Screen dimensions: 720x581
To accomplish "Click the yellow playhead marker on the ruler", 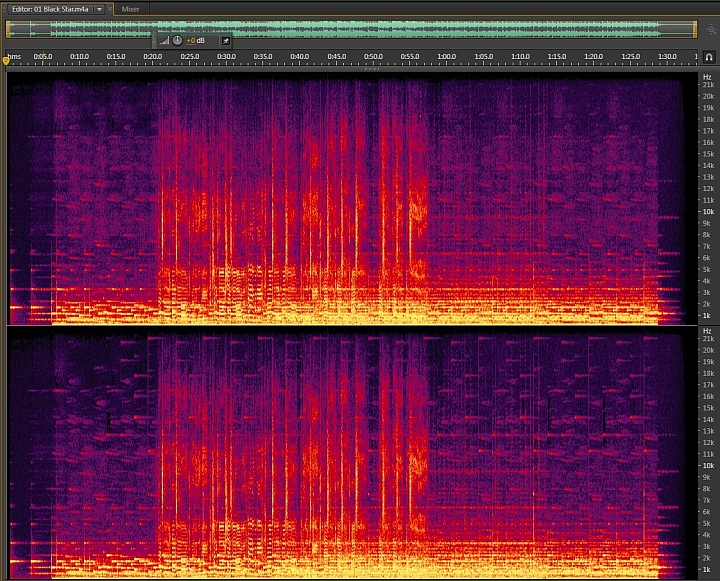I will click(6, 60).
